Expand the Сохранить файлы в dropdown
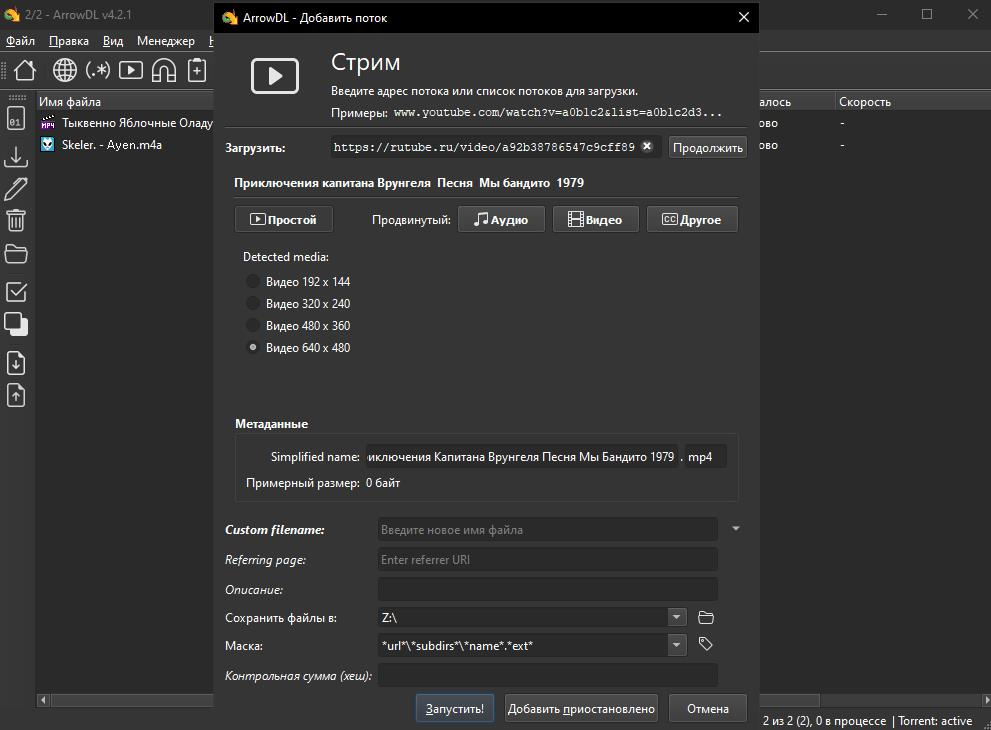This screenshot has width=991, height=730. pyautogui.click(x=677, y=618)
